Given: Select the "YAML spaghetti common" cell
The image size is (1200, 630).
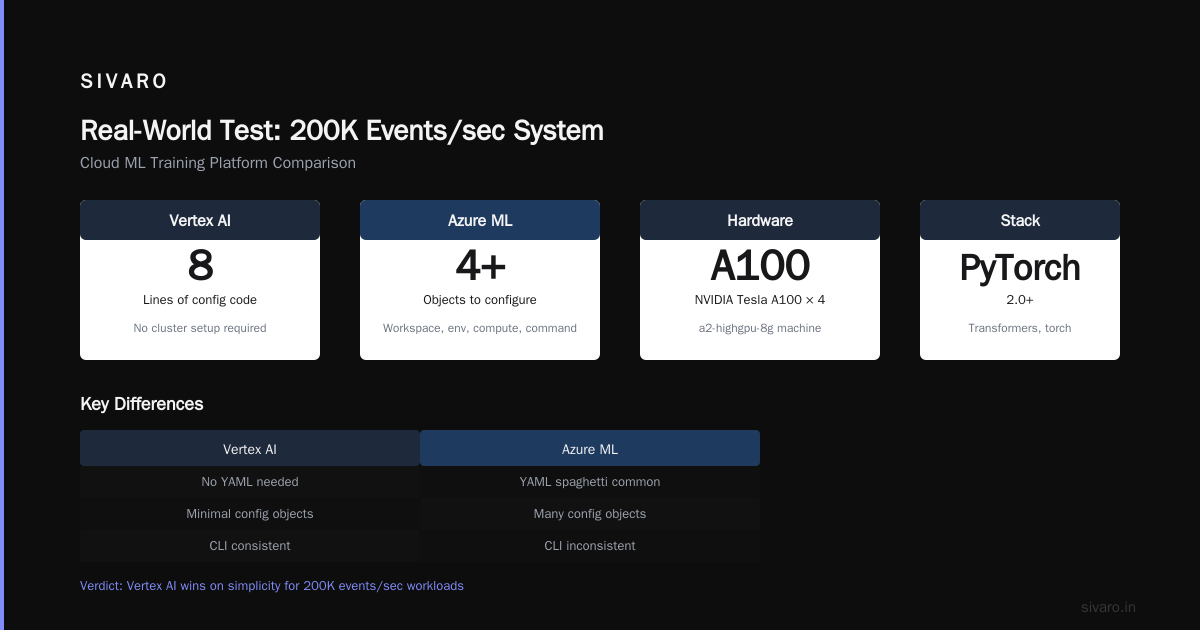Looking at the screenshot, I should [x=590, y=482].
